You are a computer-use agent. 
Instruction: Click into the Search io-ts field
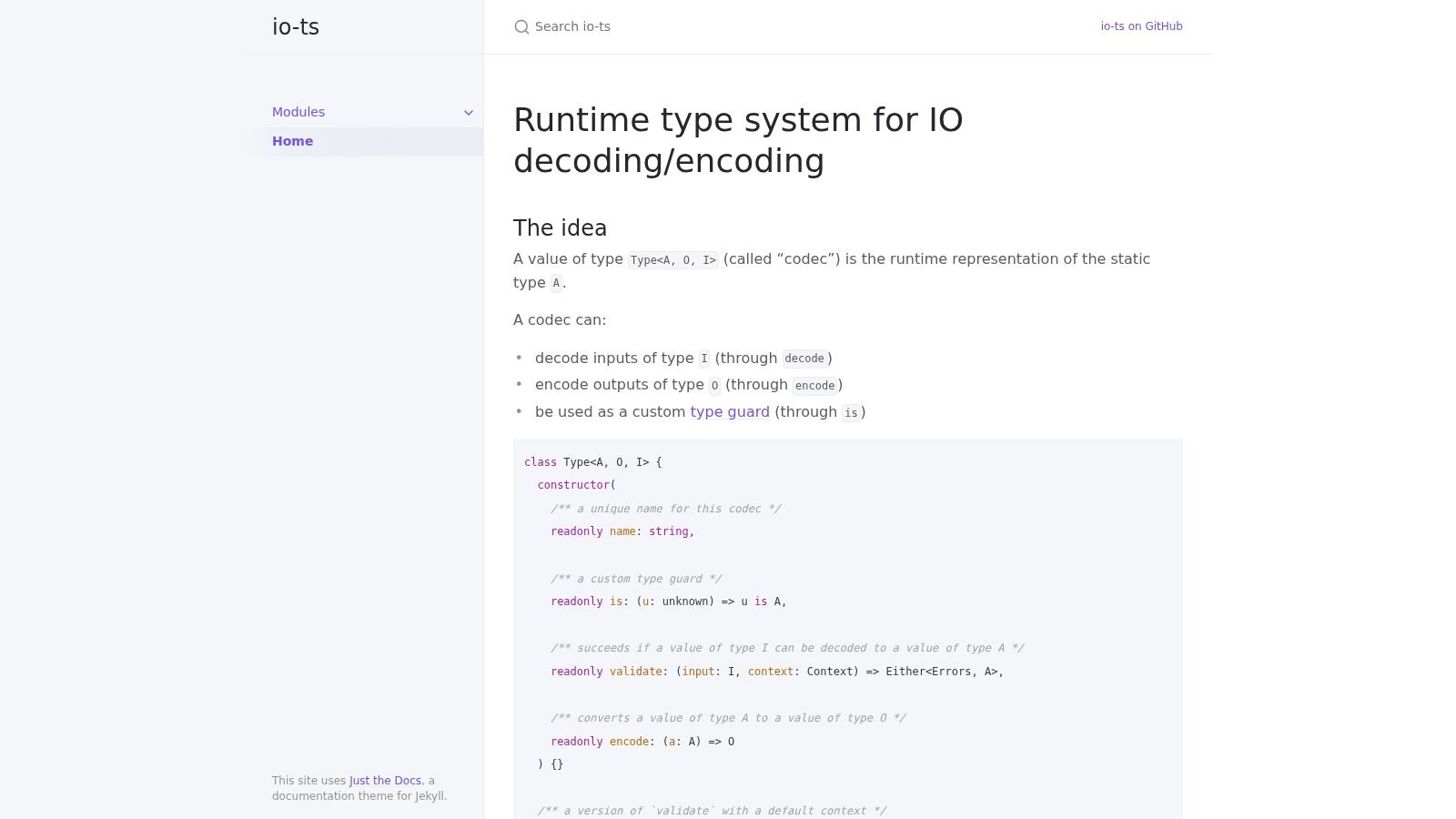(x=637, y=26)
